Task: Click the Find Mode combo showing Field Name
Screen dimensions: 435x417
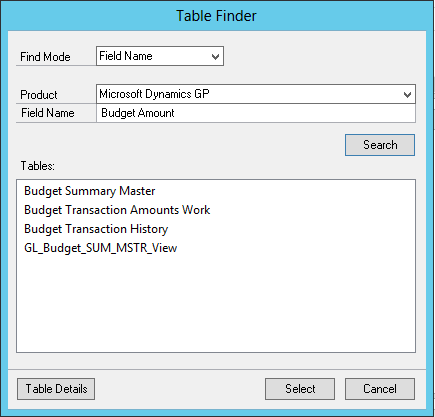Action: (x=160, y=56)
